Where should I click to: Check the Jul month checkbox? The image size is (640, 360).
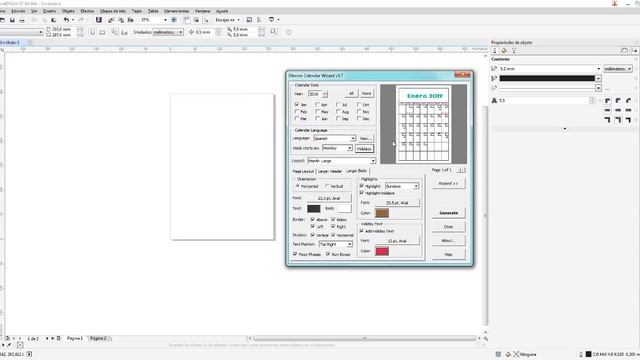(338, 104)
